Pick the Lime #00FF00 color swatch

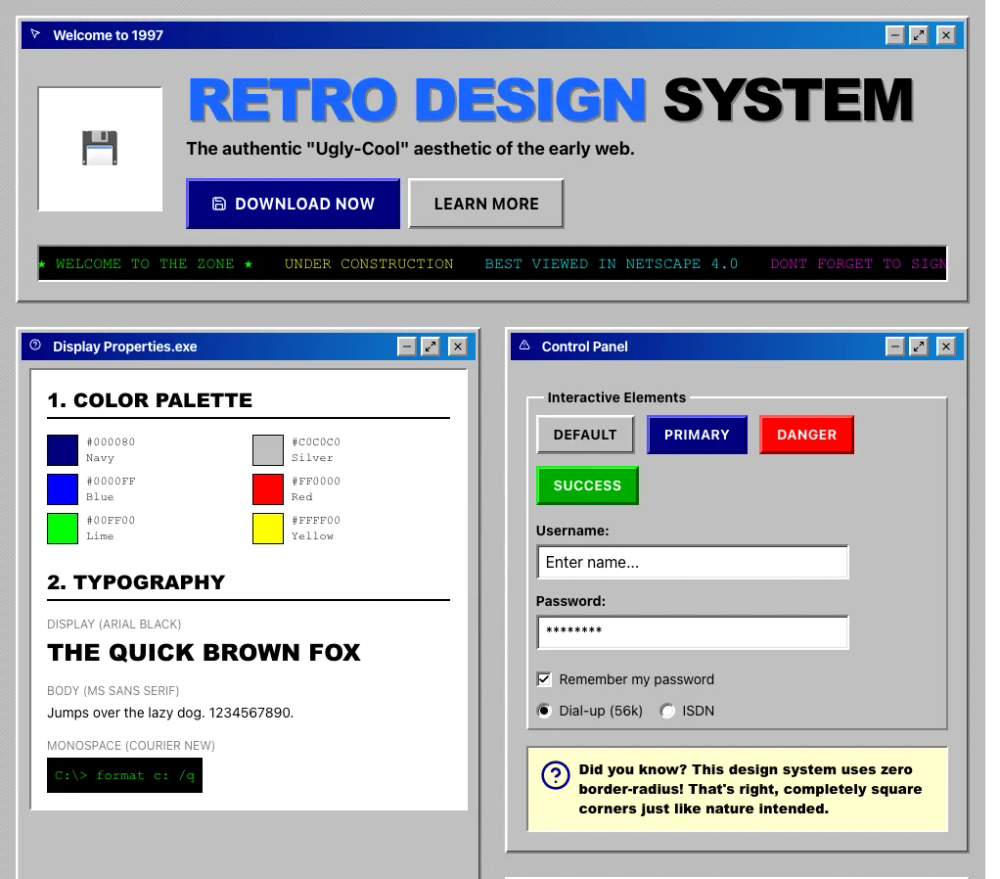pyautogui.click(x=62, y=528)
